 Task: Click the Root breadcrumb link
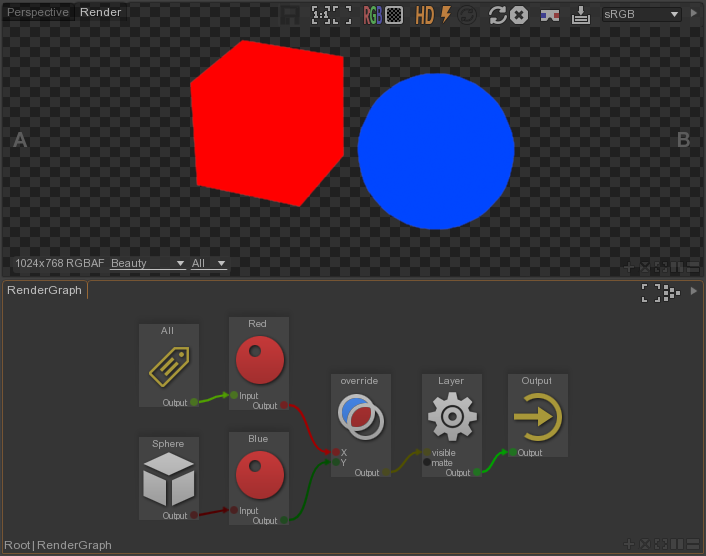coord(17,545)
